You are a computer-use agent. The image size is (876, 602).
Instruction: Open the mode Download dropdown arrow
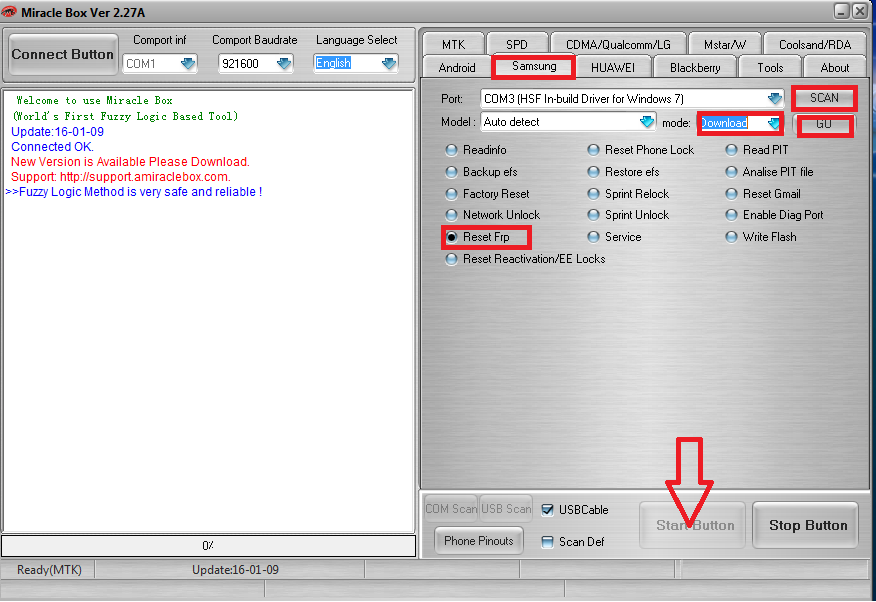[773, 123]
